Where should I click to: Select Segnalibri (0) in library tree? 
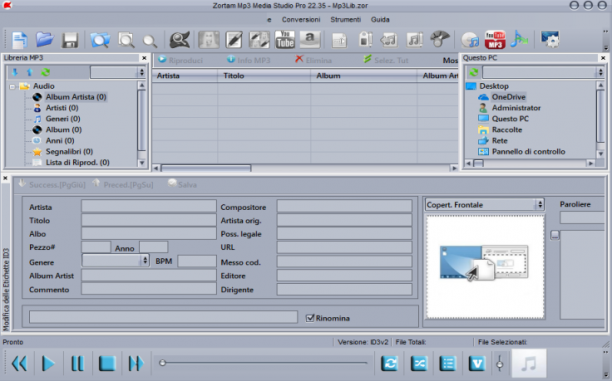point(69,151)
